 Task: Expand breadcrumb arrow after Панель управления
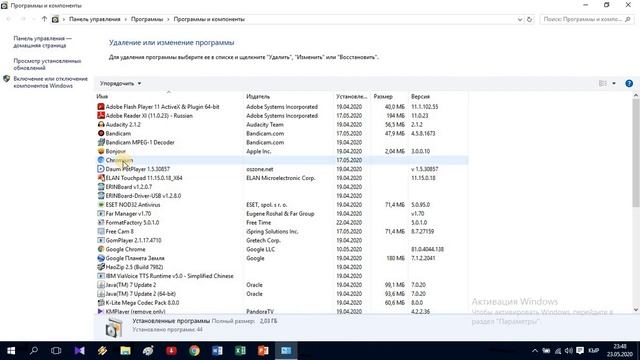(125, 19)
